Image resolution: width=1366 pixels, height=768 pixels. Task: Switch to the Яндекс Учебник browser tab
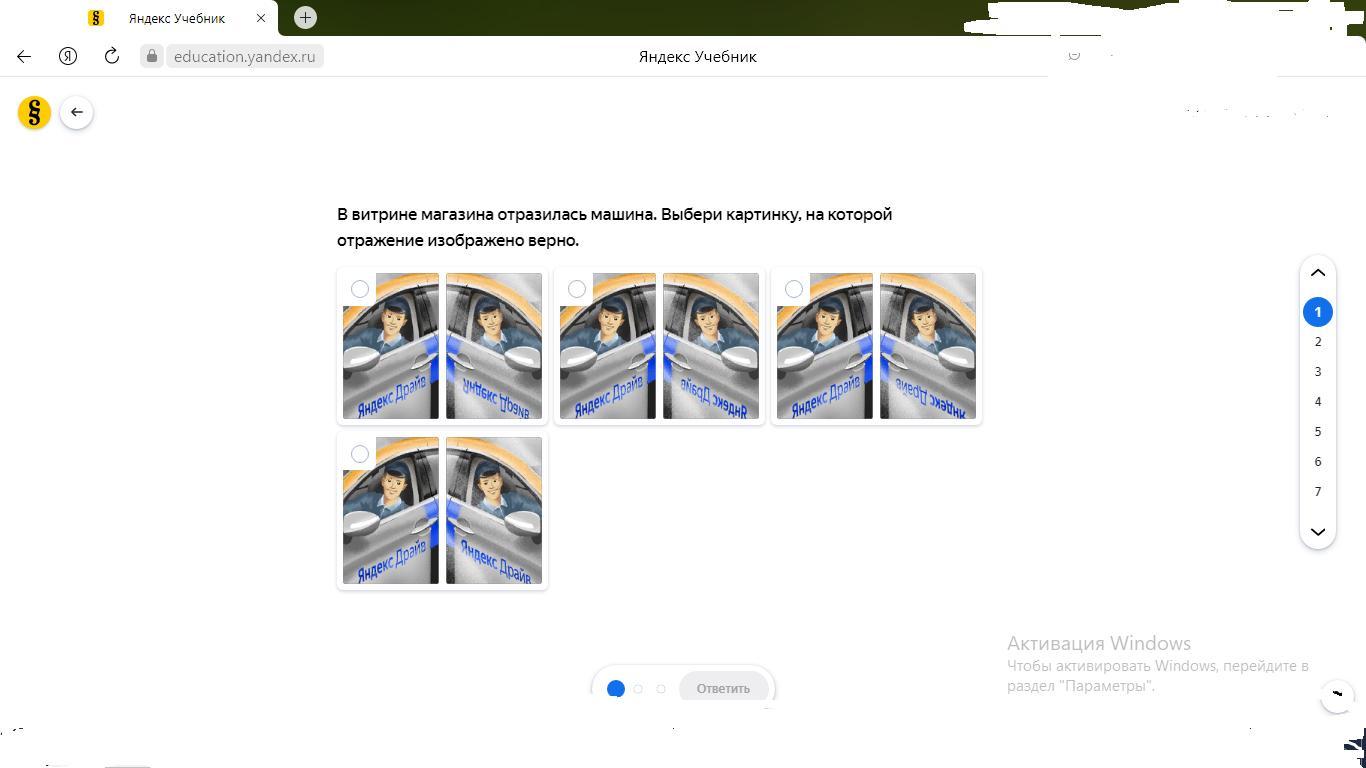176,18
